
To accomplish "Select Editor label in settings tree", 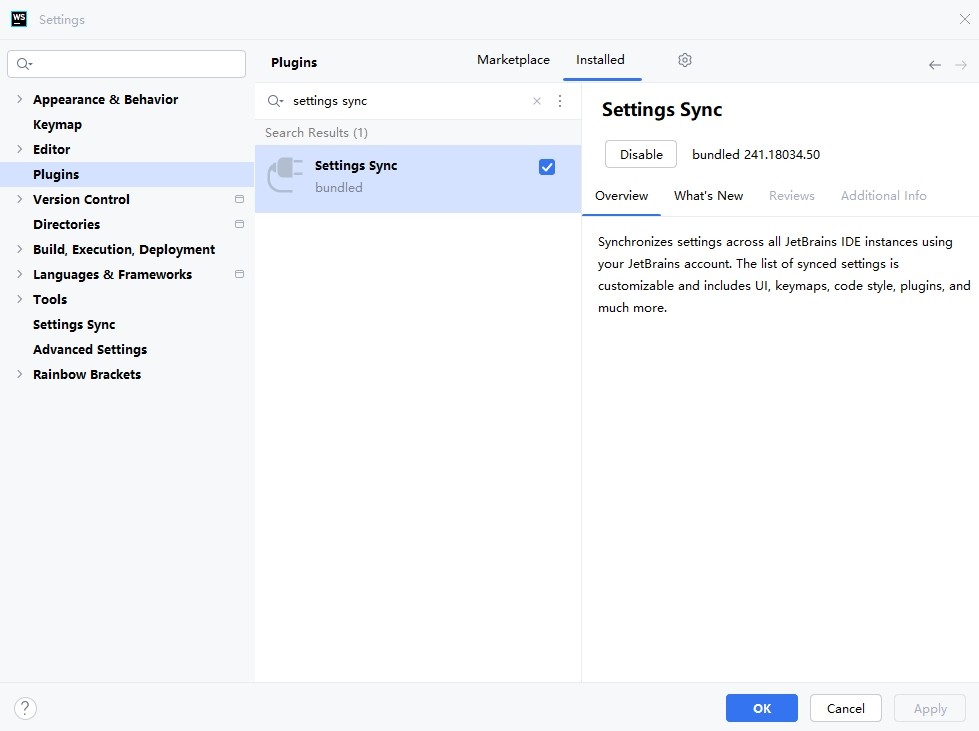I will click(52, 149).
